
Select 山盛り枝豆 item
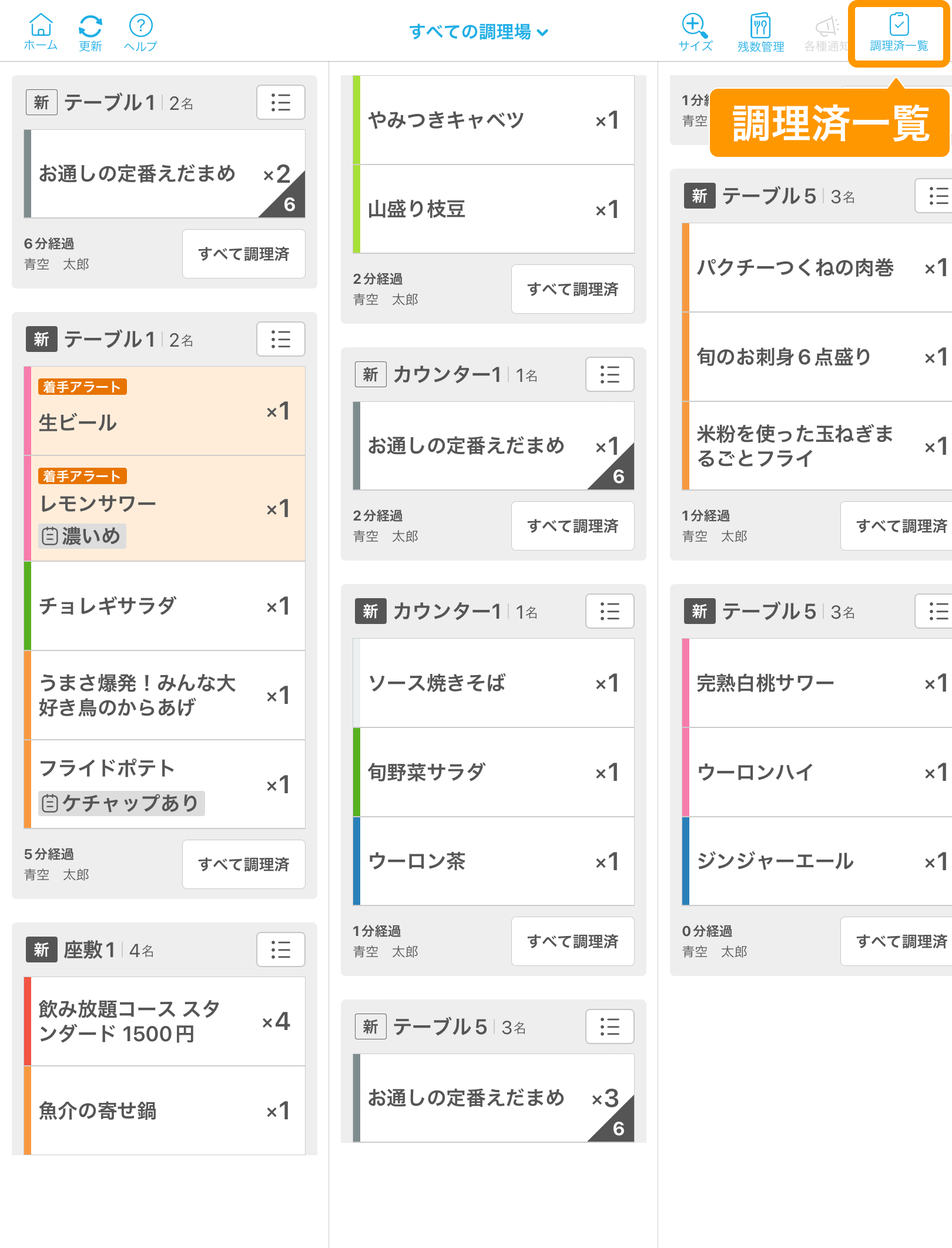pos(494,209)
